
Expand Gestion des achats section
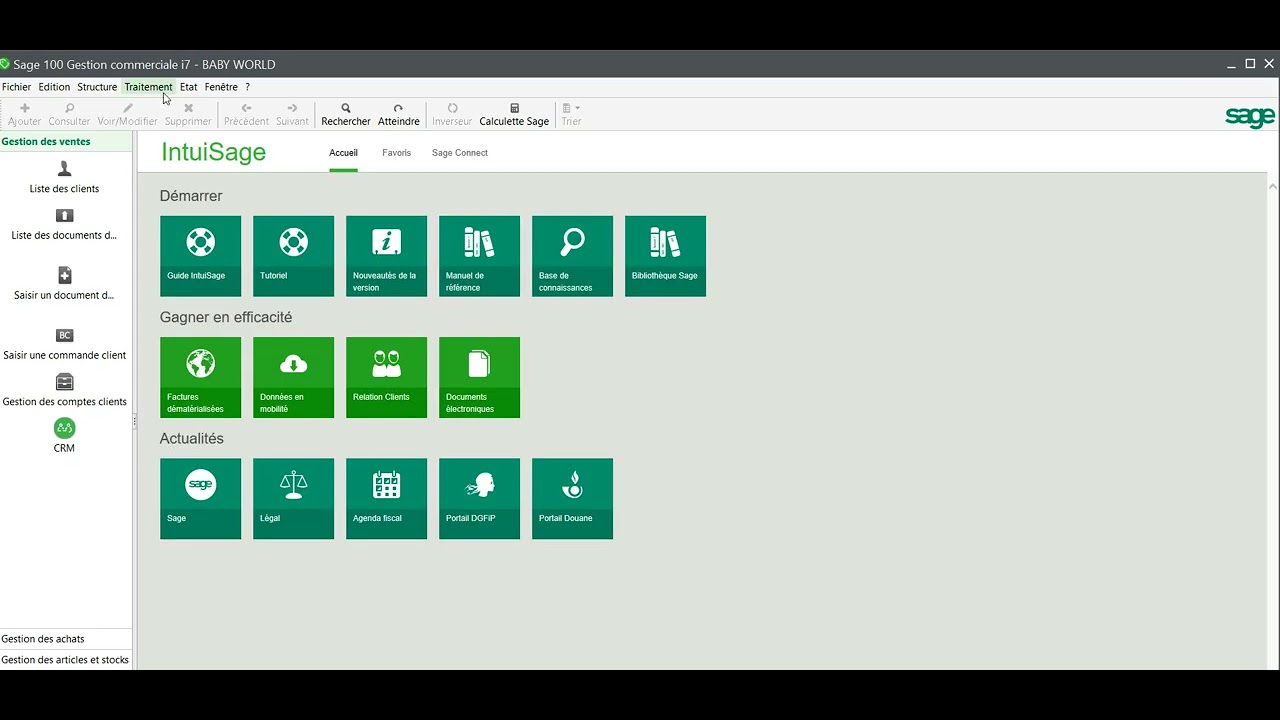(66, 638)
